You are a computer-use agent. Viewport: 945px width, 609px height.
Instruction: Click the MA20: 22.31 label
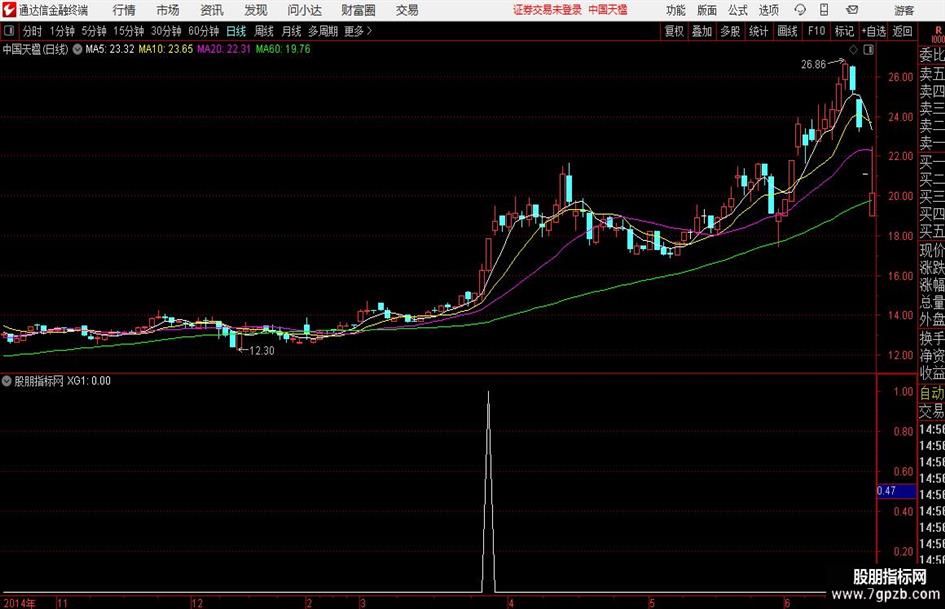point(224,49)
